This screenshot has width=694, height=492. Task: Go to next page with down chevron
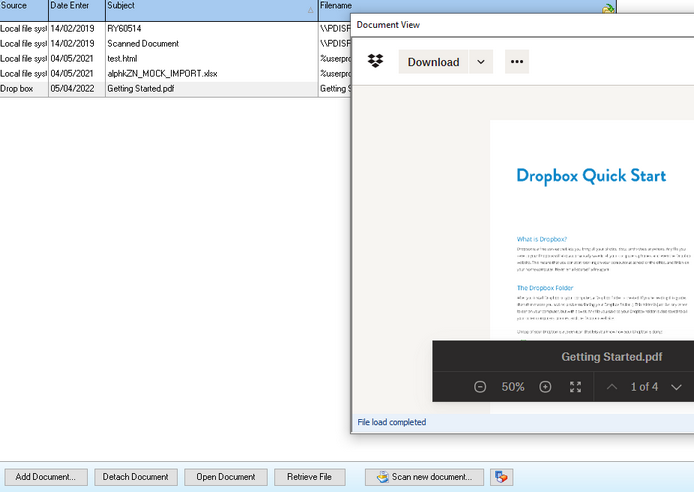click(x=676, y=387)
